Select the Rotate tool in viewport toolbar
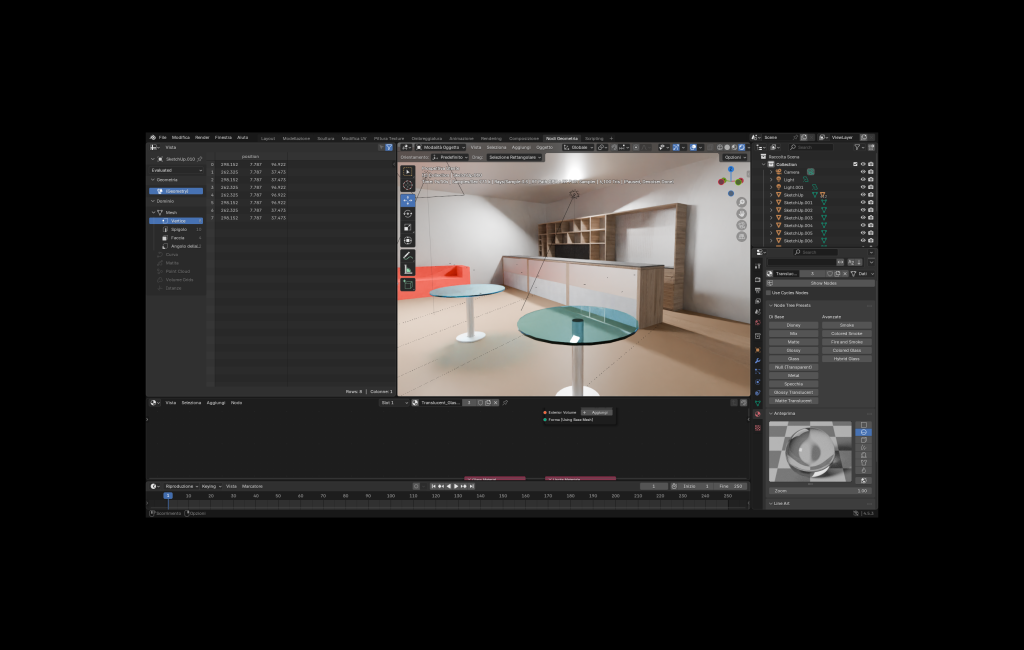Screen dimensions: 1024x650 408,213
